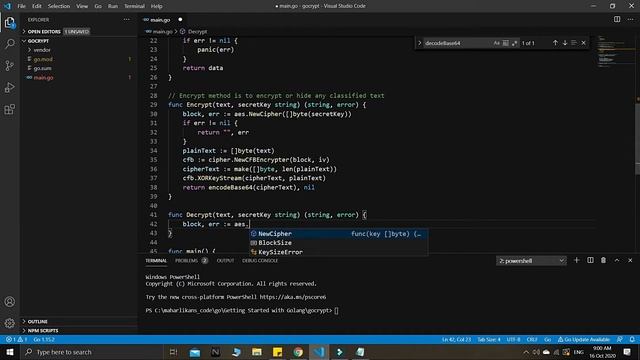Toggle Use Regular Expression in find widget
640x360 pixels.
(x=514, y=43)
